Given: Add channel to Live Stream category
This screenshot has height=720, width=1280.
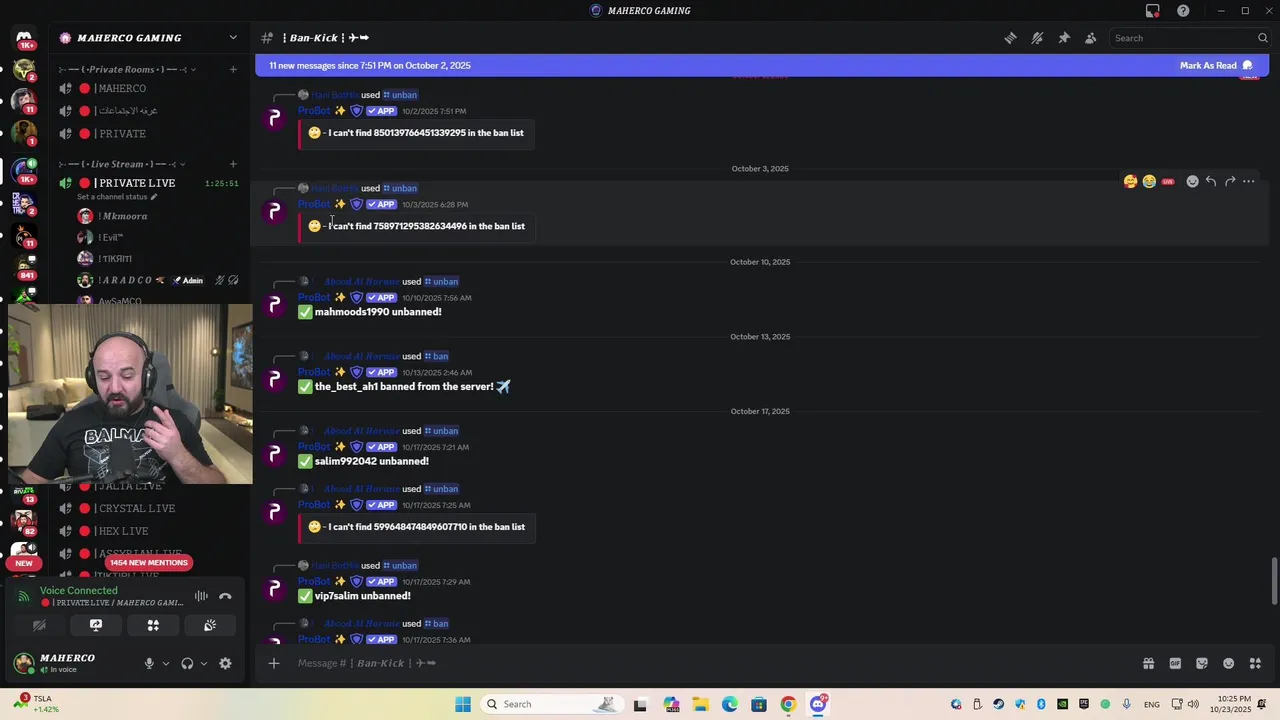Looking at the screenshot, I should click(233, 164).
